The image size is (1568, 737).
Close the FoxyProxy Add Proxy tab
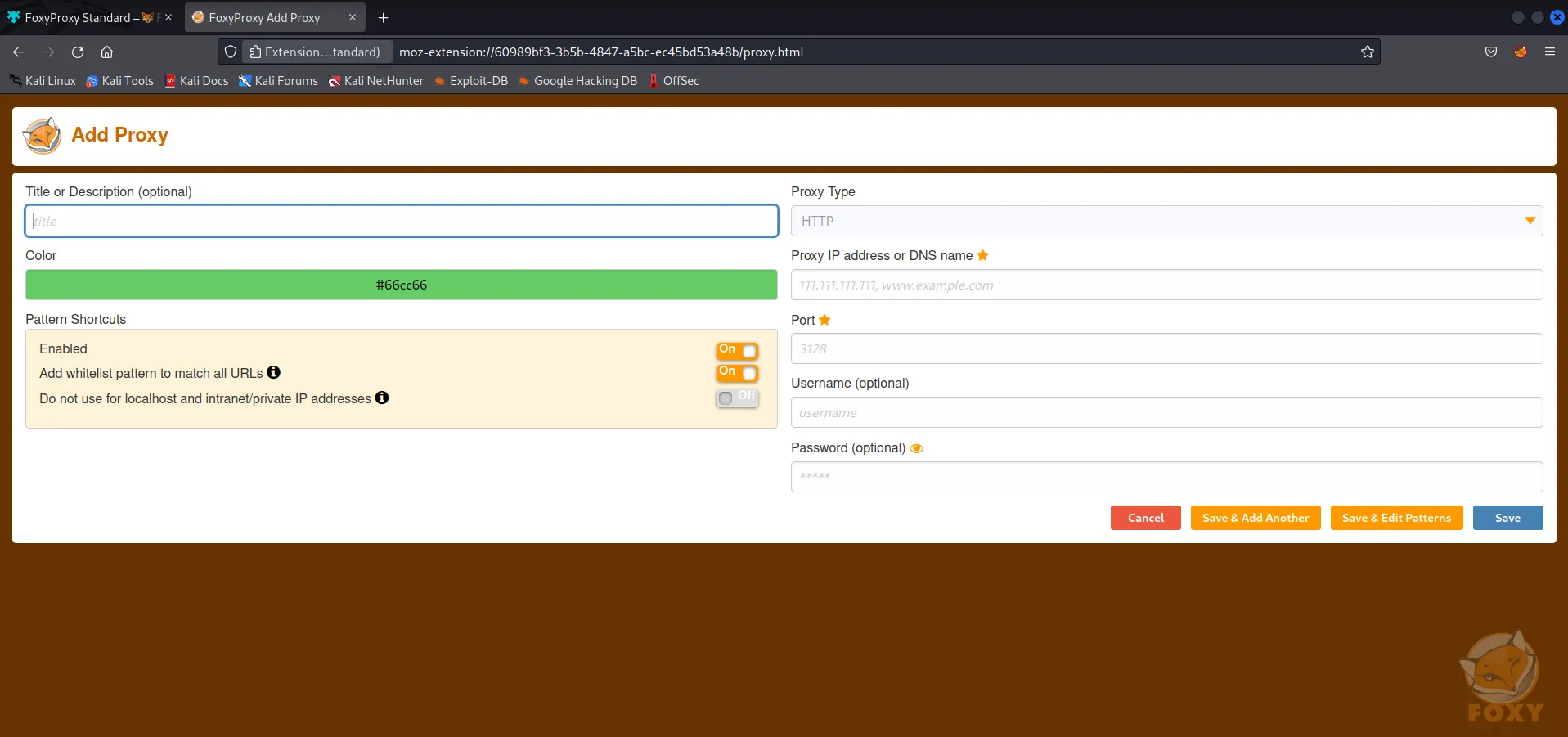[353, 17]
